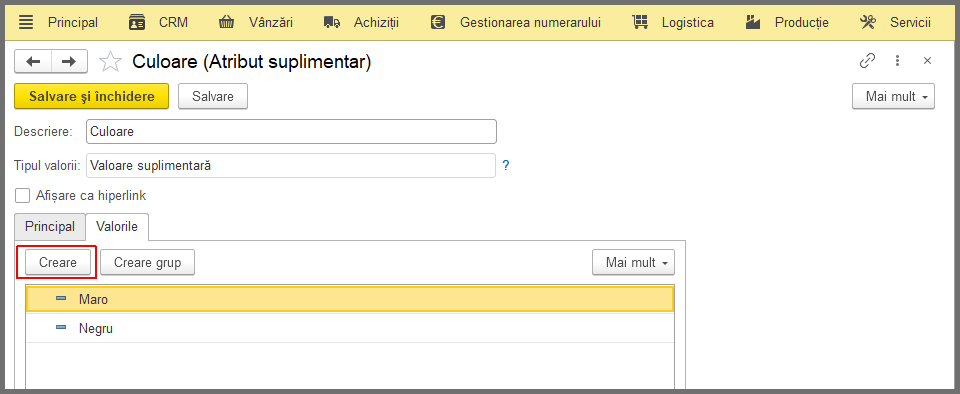Click the Producție factory icon
960x394 pixels.
tap(753, 23)
